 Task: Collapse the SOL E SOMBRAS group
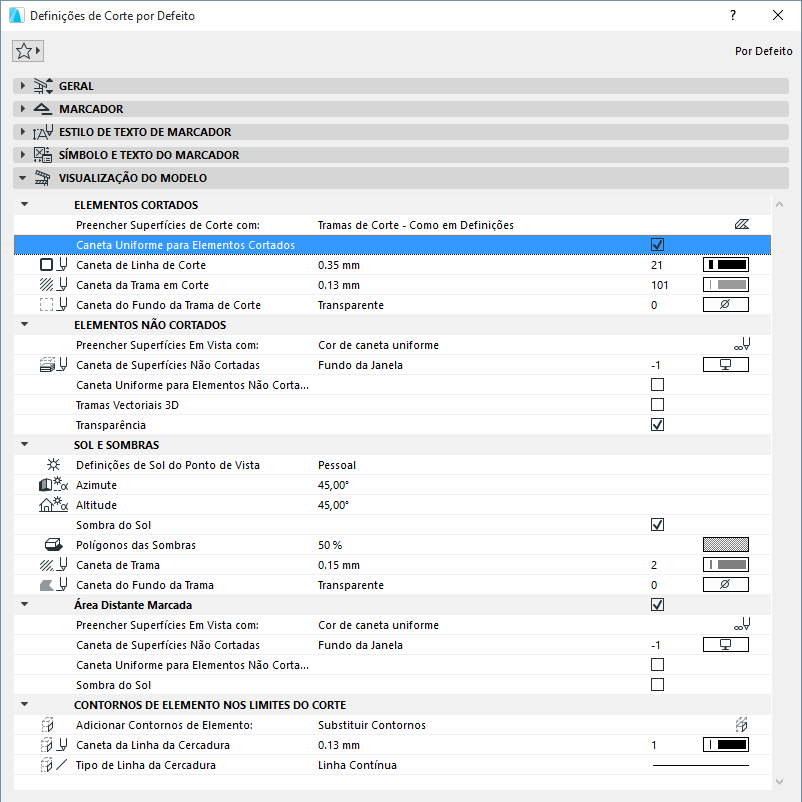[25, 444]
